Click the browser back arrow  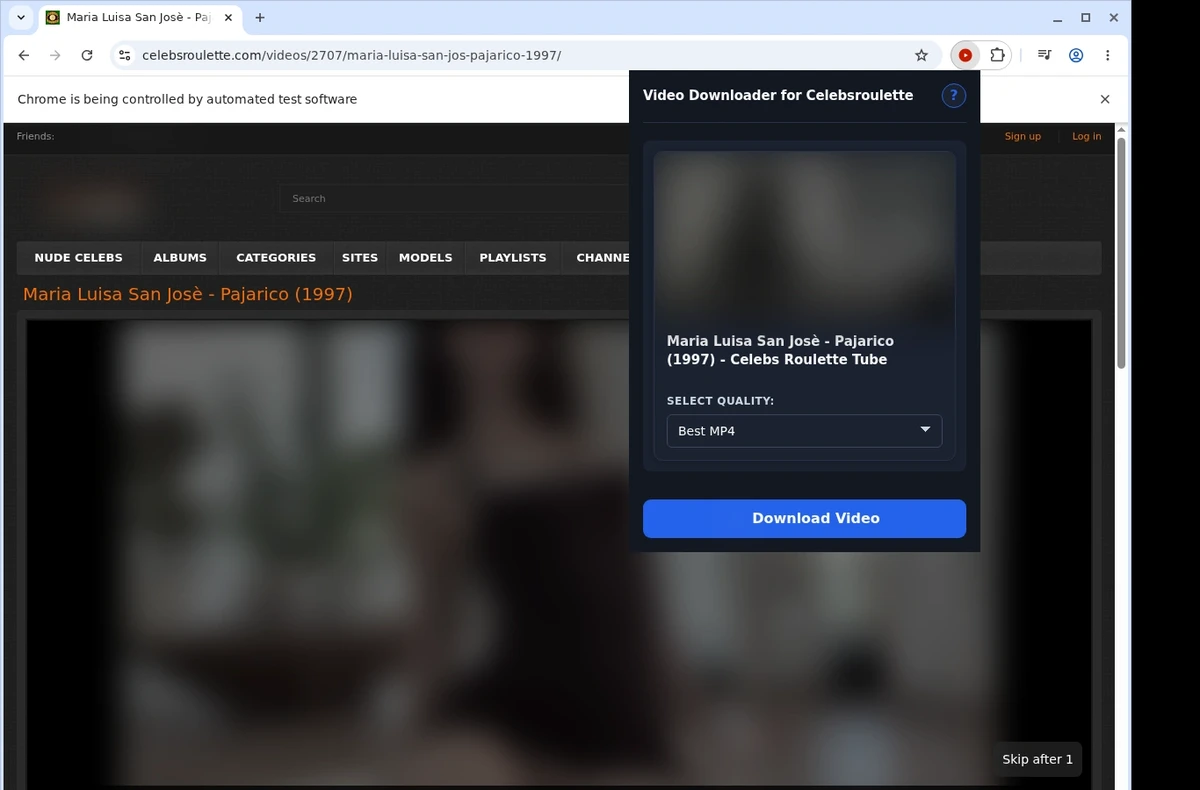[x=24, y=55]
